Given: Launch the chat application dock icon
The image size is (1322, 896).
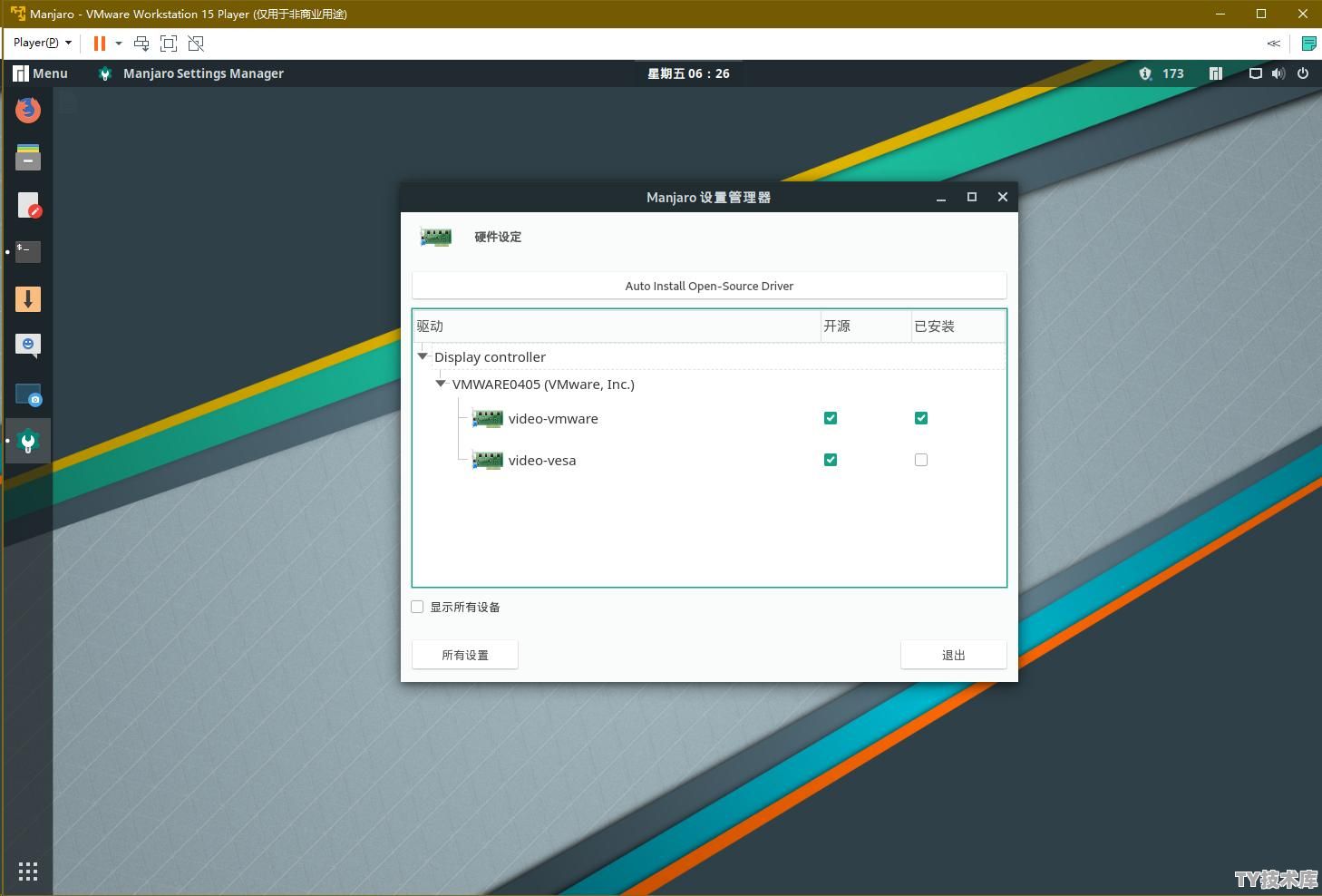Looking at the screenshot, I should coord(28,346).
